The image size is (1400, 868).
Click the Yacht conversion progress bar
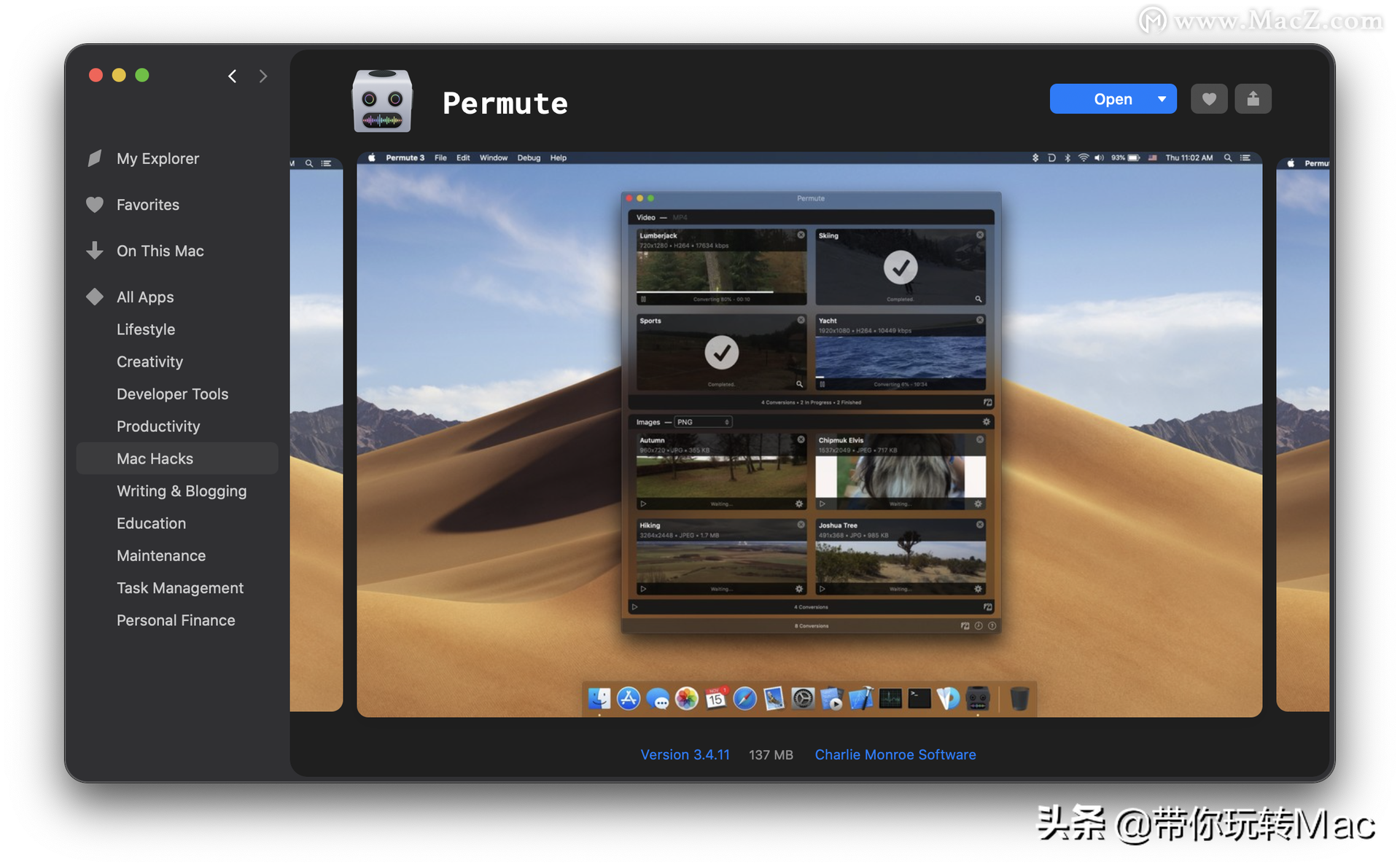901,378
